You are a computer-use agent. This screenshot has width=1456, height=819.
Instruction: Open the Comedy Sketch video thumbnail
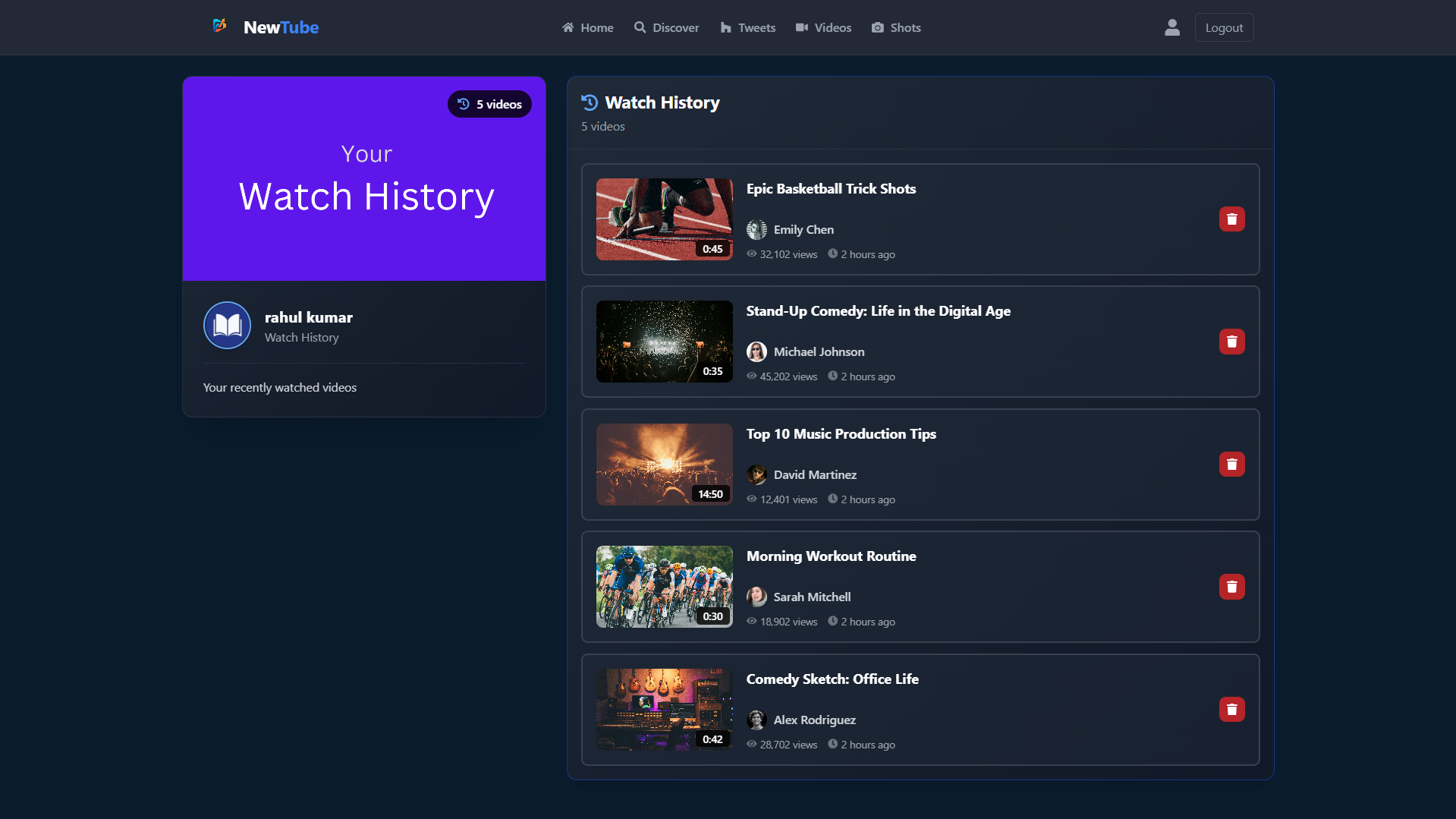pyautogui.click(x=664, y=710)
